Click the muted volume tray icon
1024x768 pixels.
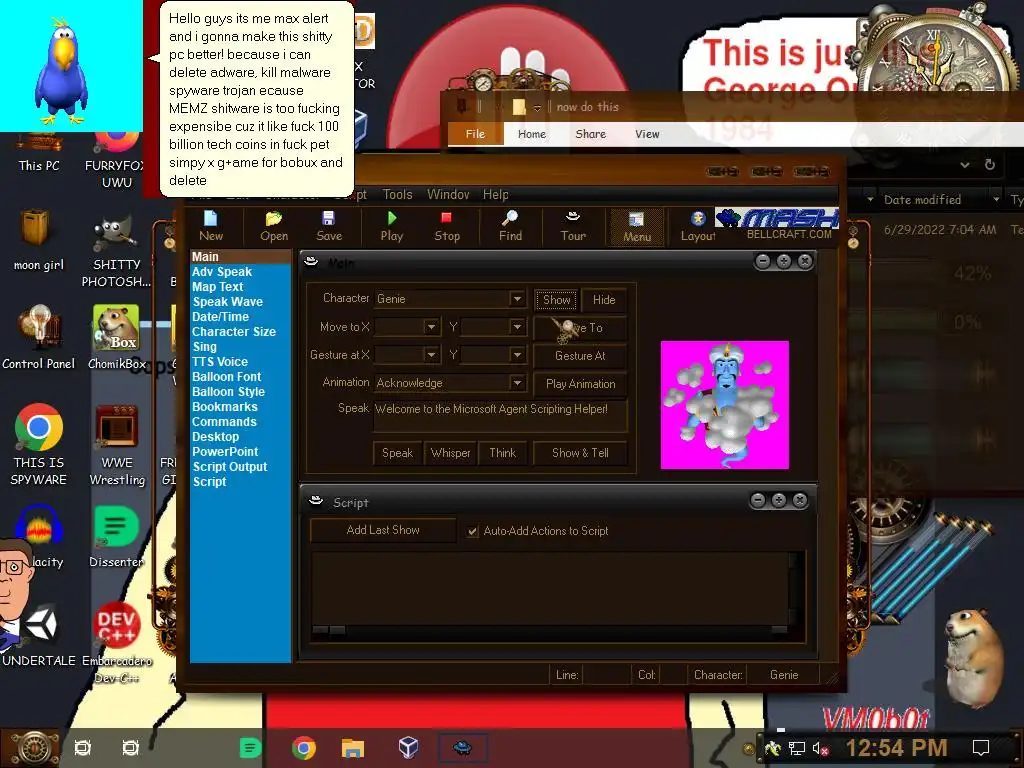(x=820, y=748)
